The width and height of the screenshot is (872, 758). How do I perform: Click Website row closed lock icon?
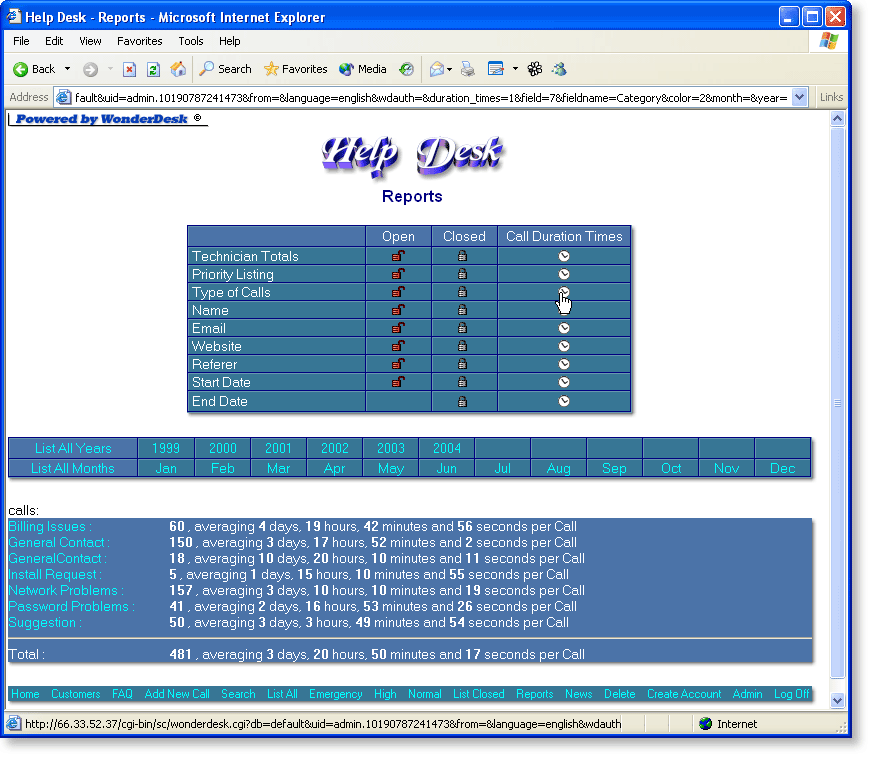pyautogui.click(x=462, y=346)
